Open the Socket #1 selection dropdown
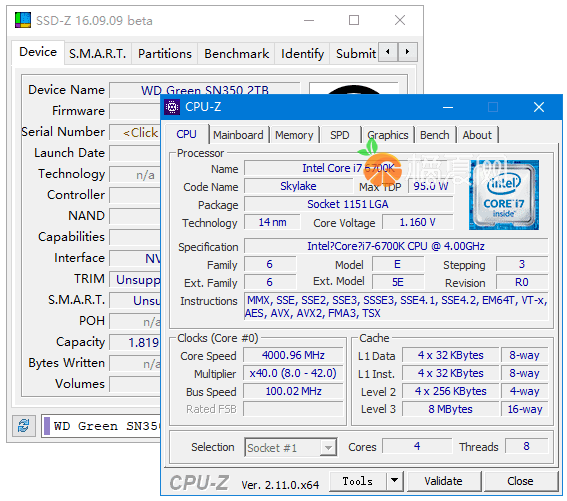 click(x=291, y=448)
